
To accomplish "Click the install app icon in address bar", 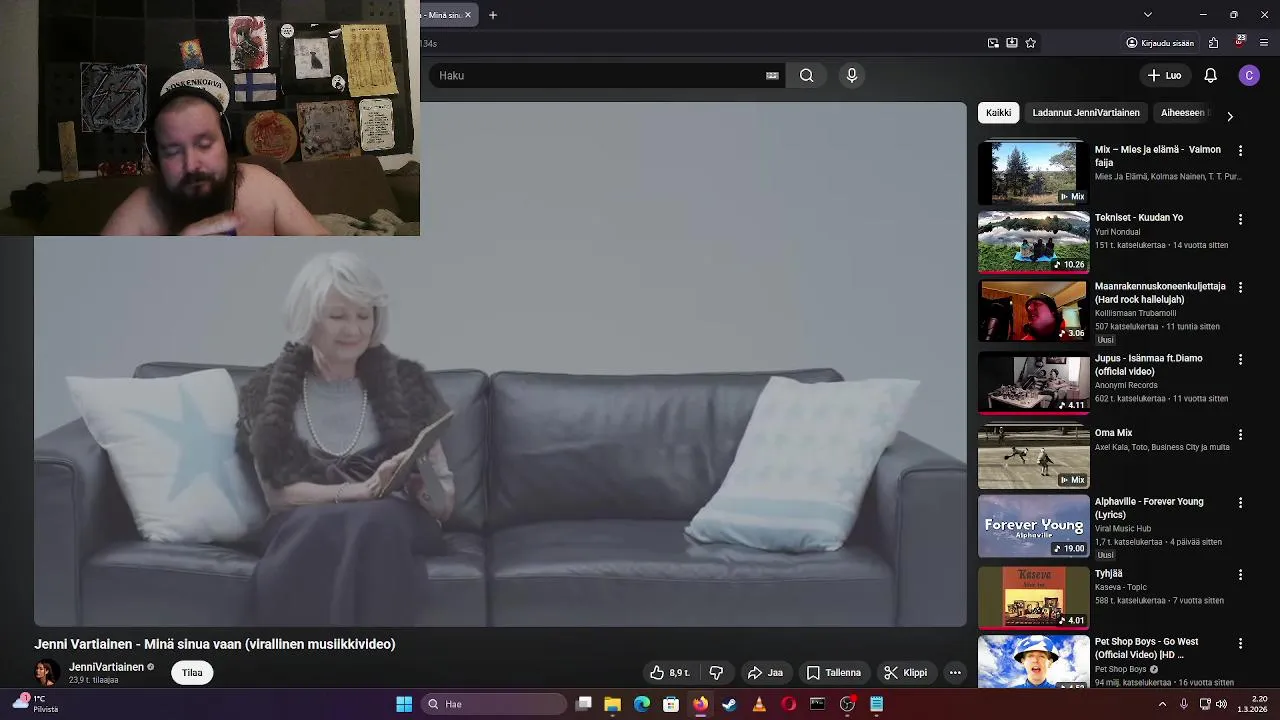I will coord(1012,43).
